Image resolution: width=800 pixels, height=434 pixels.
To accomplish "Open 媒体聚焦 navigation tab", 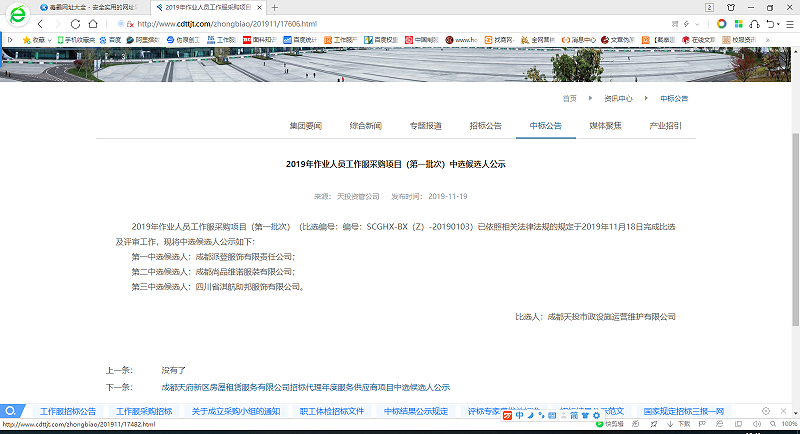I will (x=605, y=126).
